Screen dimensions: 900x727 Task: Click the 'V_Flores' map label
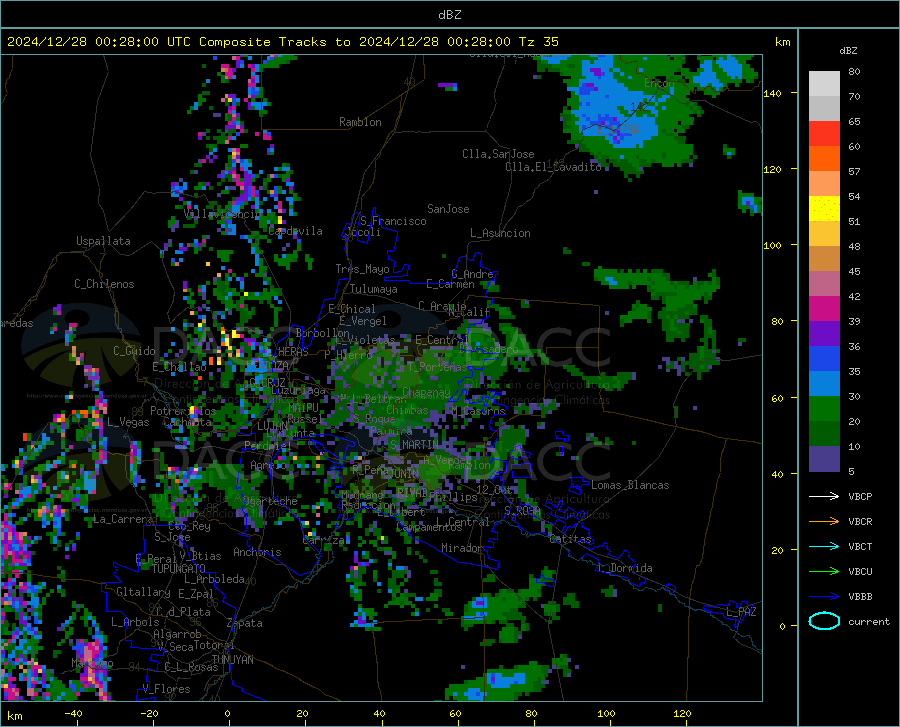coord(166,689)
